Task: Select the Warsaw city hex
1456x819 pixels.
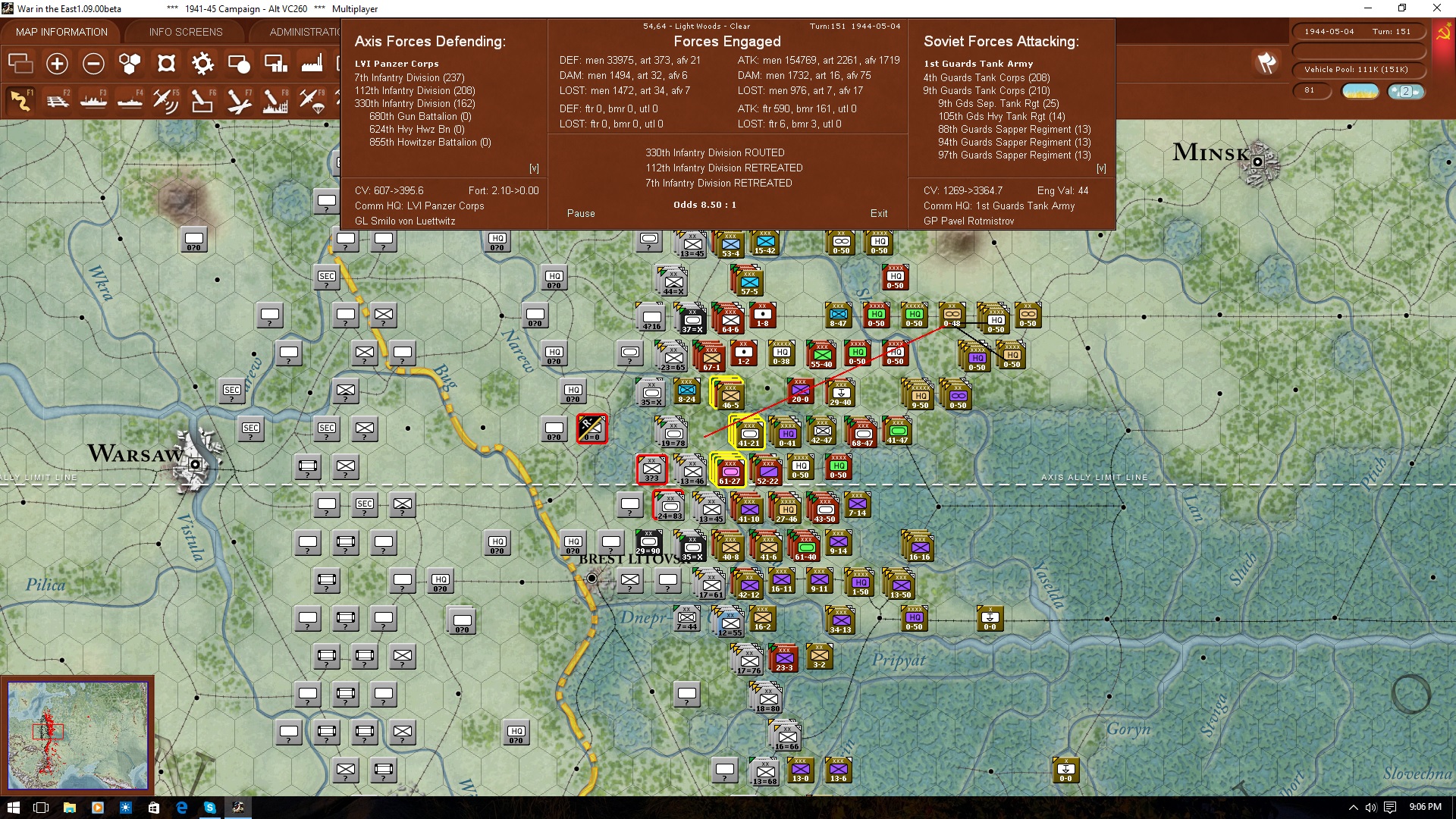Action: (195, 464)
